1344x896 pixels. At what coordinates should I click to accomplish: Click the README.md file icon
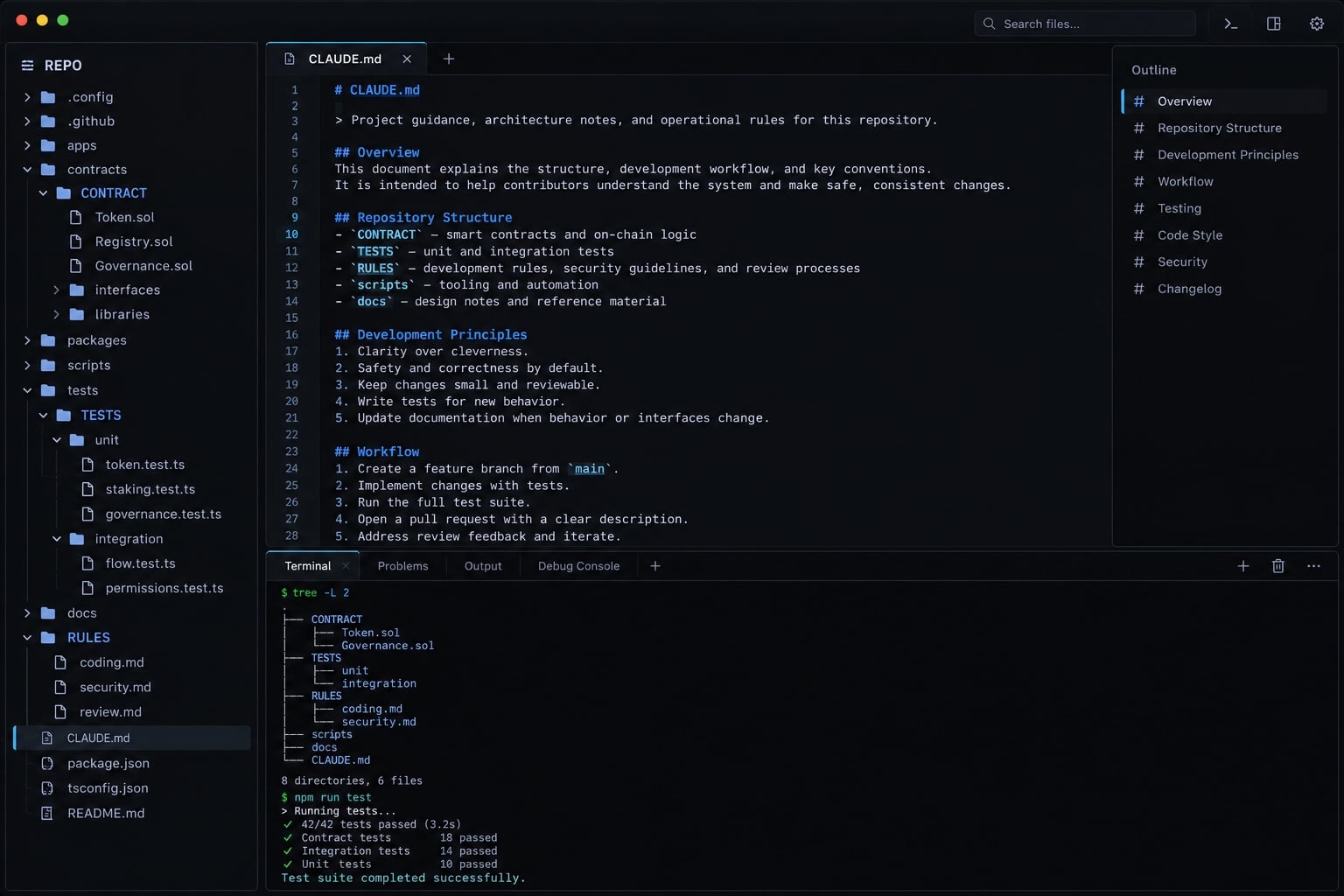[47, 813]
